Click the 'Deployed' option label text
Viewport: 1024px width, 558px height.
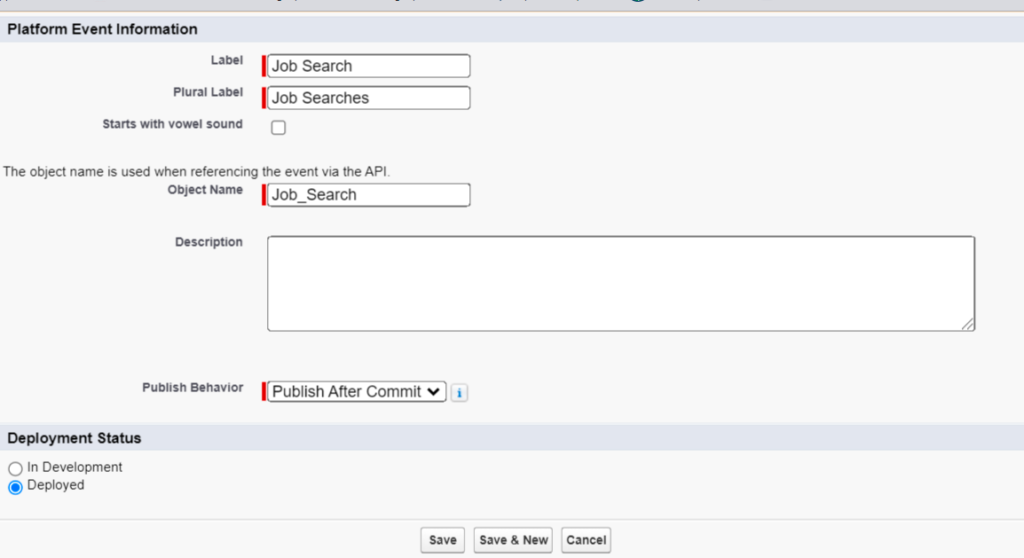(x=56, y=485)
